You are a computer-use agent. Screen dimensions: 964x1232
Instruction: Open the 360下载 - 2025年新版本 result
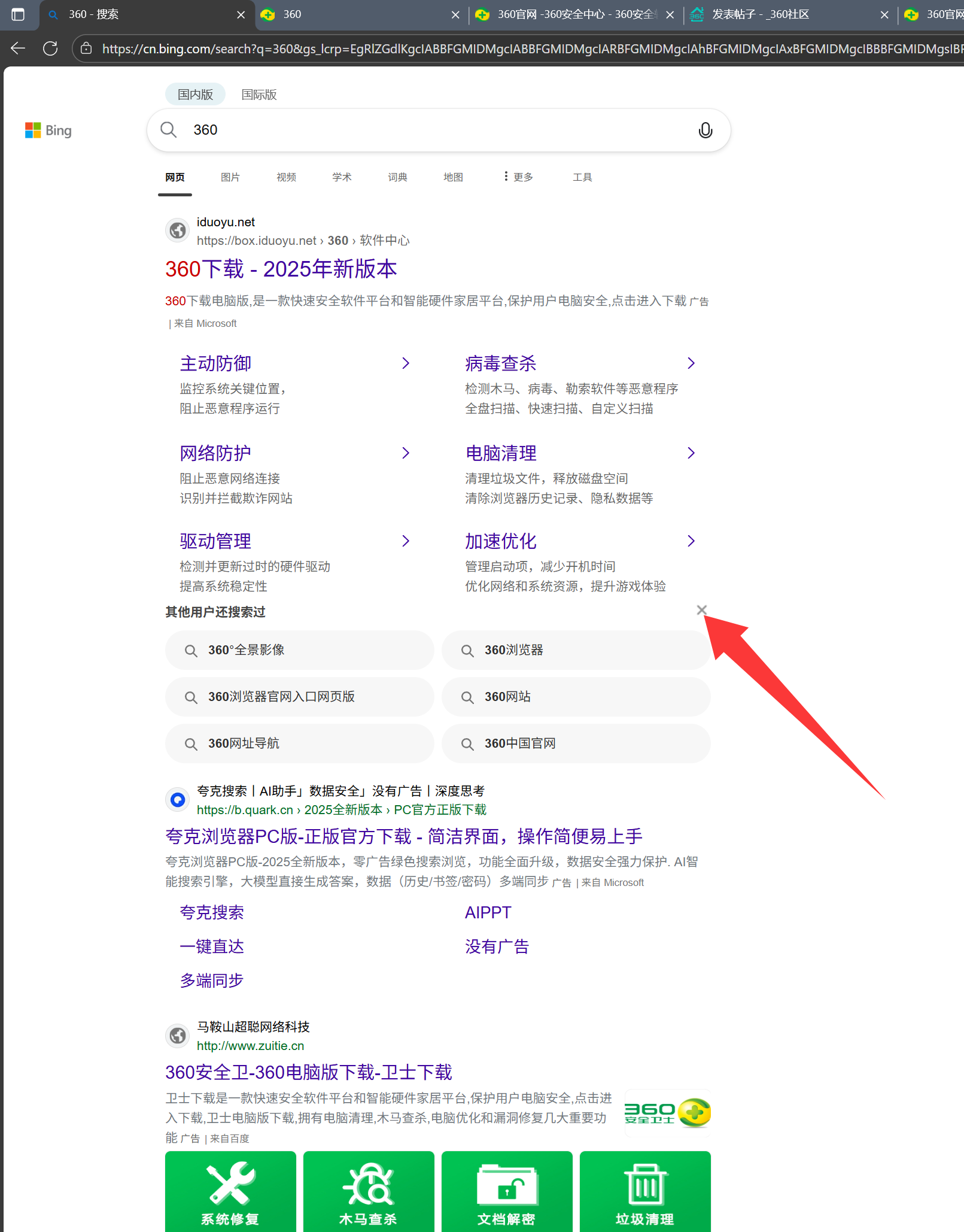tap(281, 269)
